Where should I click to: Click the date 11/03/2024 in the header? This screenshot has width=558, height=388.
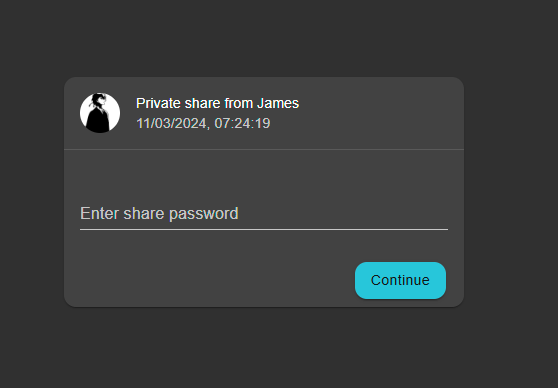pyautogui.click(x=171, y=123)
